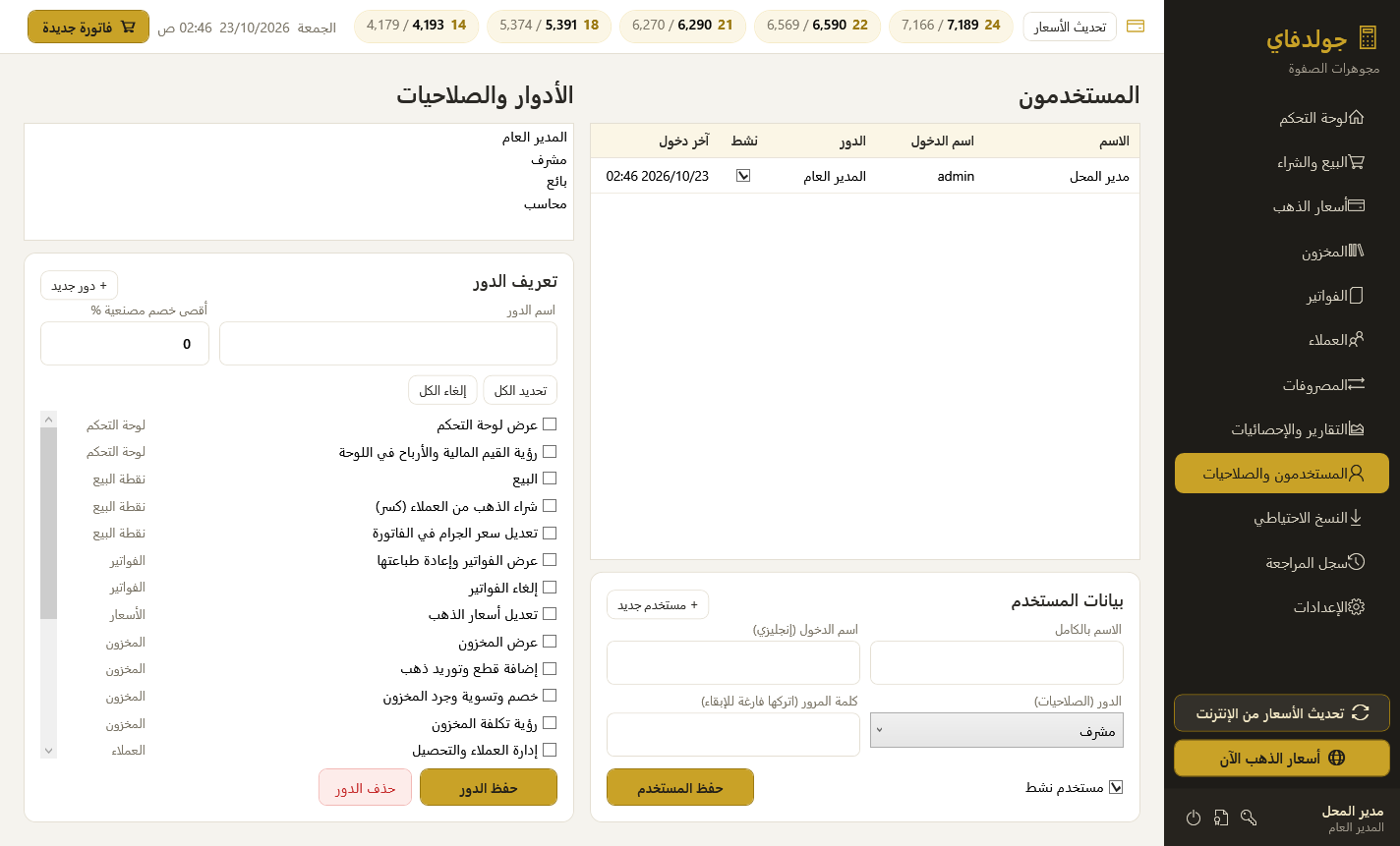Enable إلغاء الفواتير permission
This screenshot has width=1400, height=846.
tap(551, 588)
